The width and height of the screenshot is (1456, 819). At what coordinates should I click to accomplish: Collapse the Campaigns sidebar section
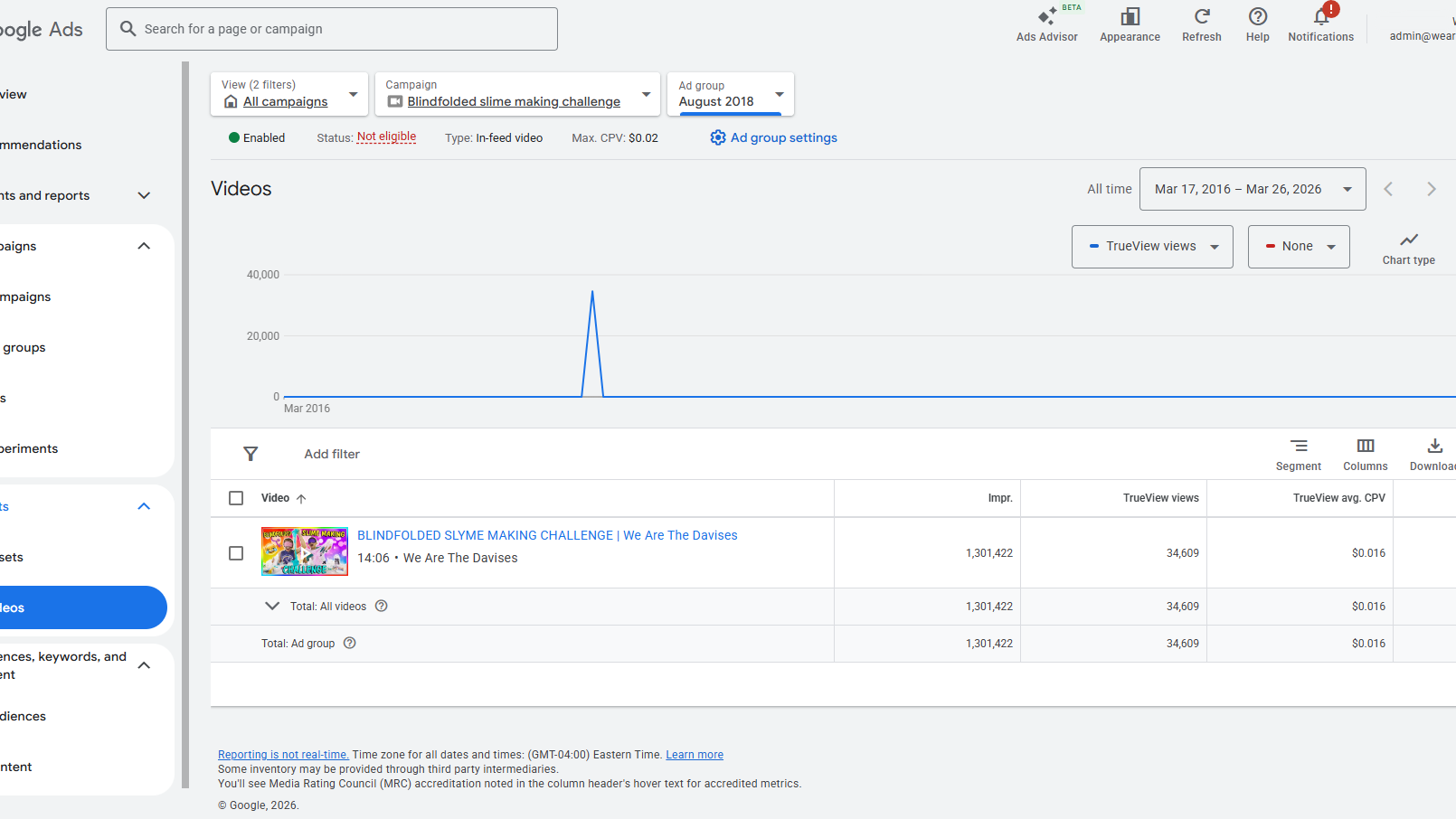click(144, 246)
